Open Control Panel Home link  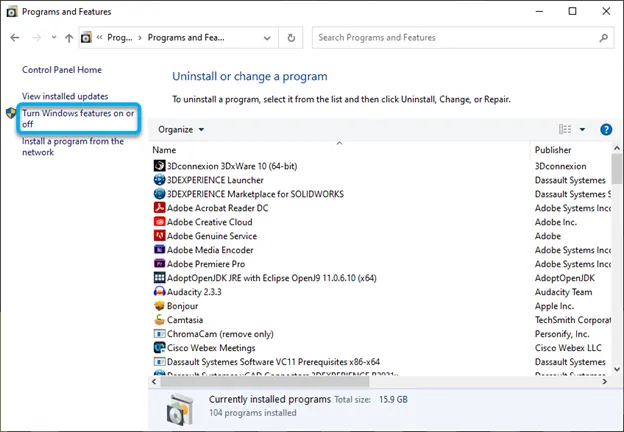tap(62, 70)
